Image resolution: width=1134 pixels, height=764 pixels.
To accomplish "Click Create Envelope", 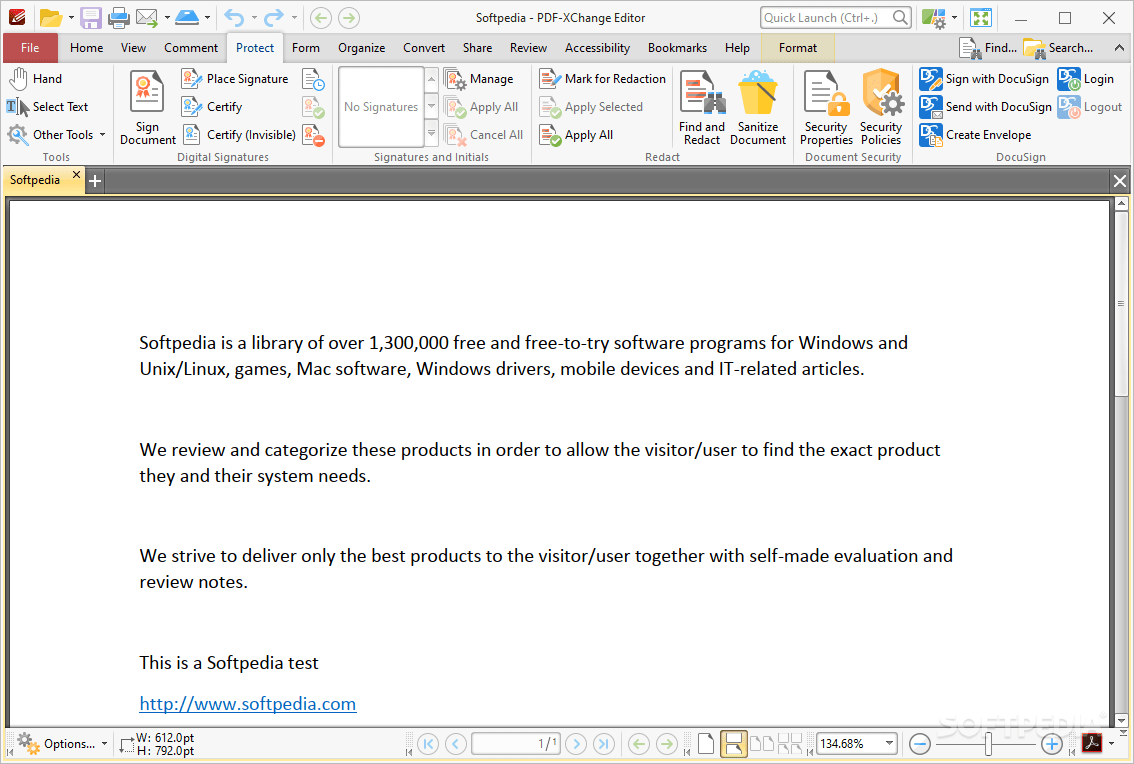I will click(976, 135).
